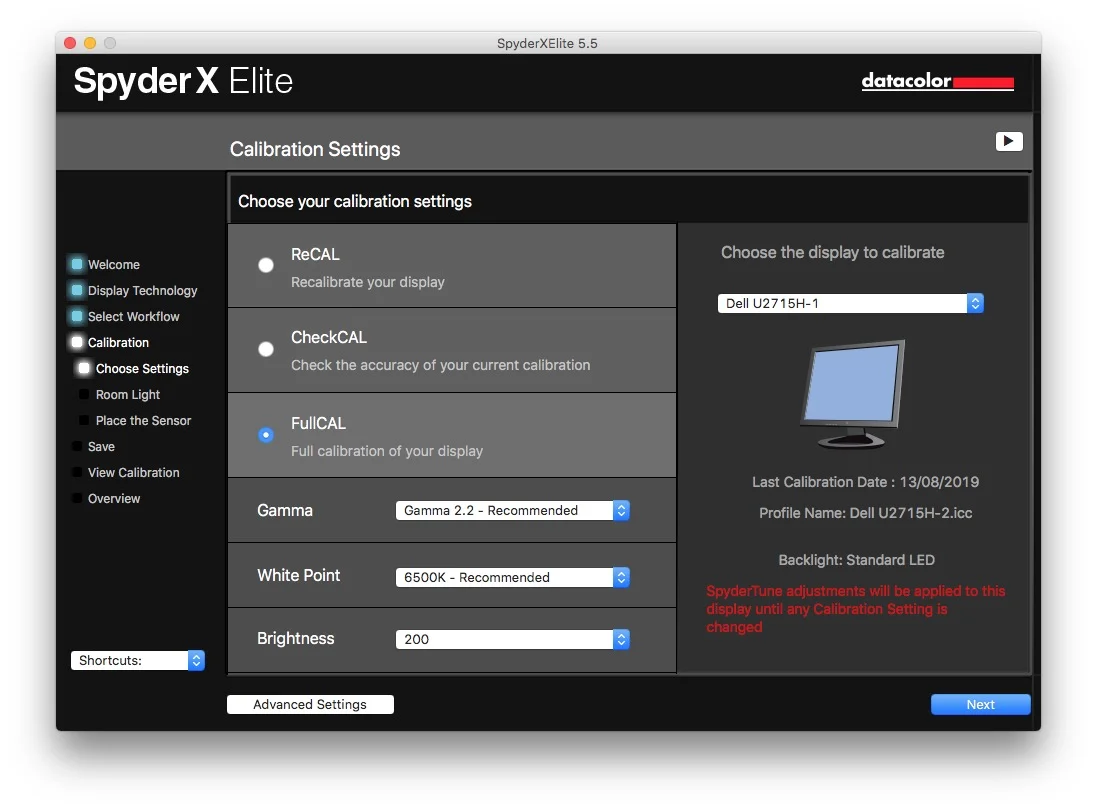The width and height of the screenshot is (1097, 811).
Task: Go to Room Light step
Action: click(127, 395)
